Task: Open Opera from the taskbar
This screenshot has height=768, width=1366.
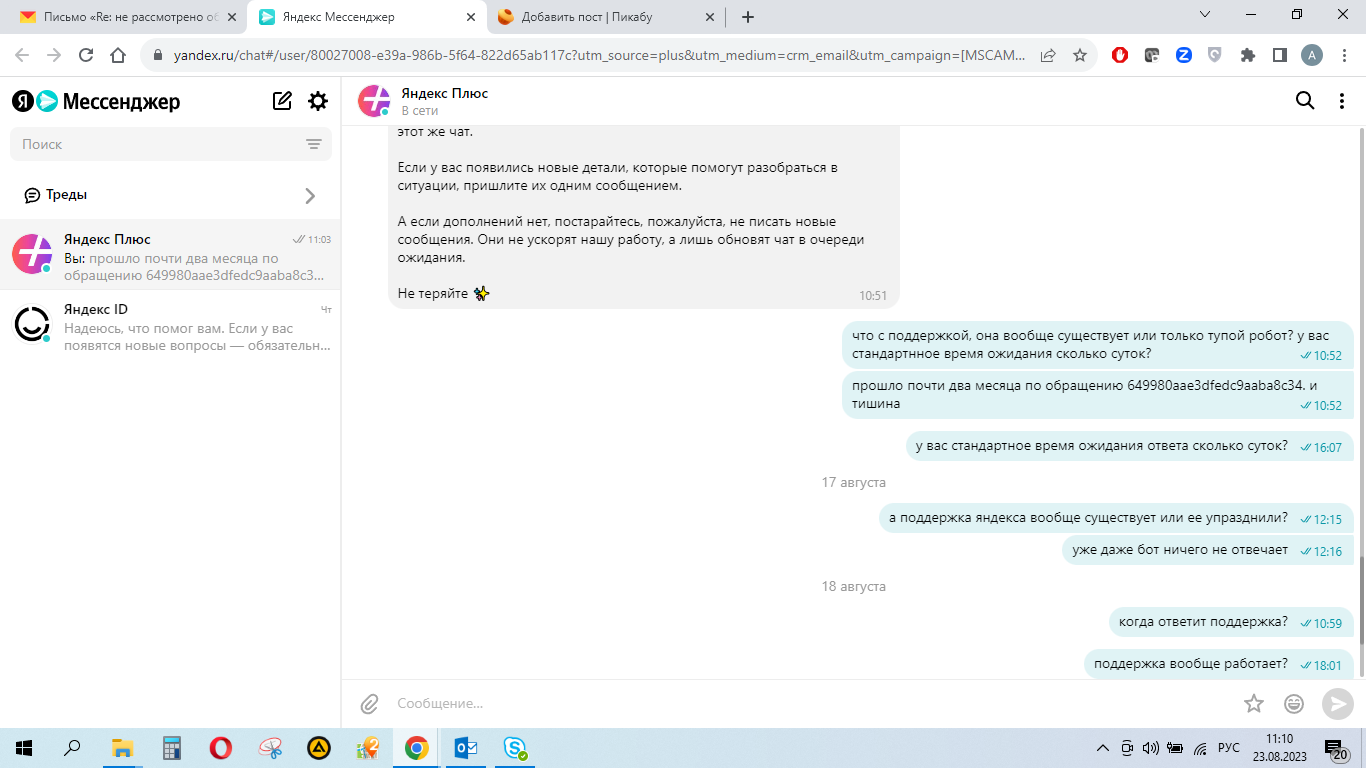Action: (221, 748)
